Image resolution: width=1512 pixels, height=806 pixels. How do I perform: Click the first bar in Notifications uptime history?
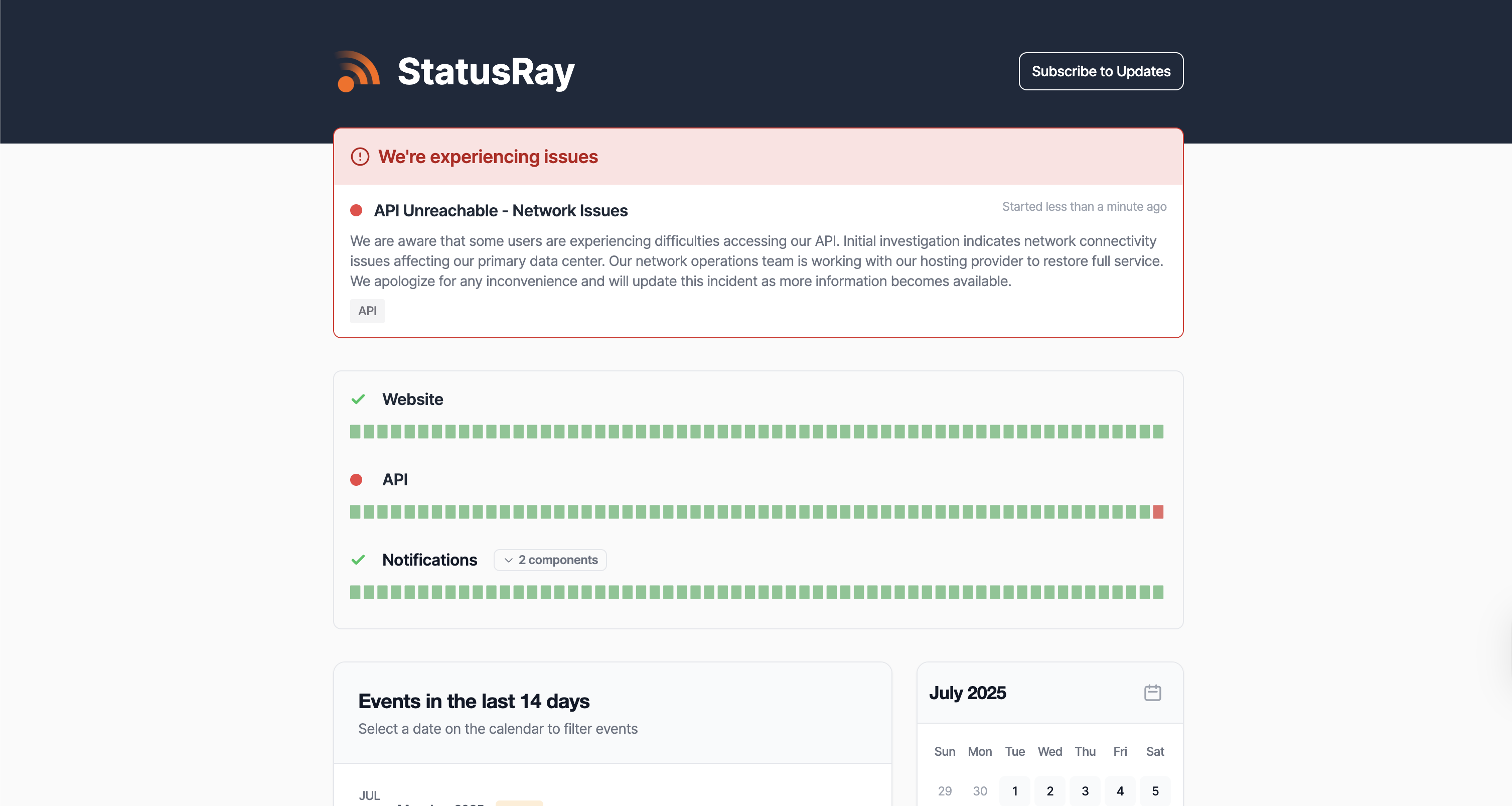[355, 592]
